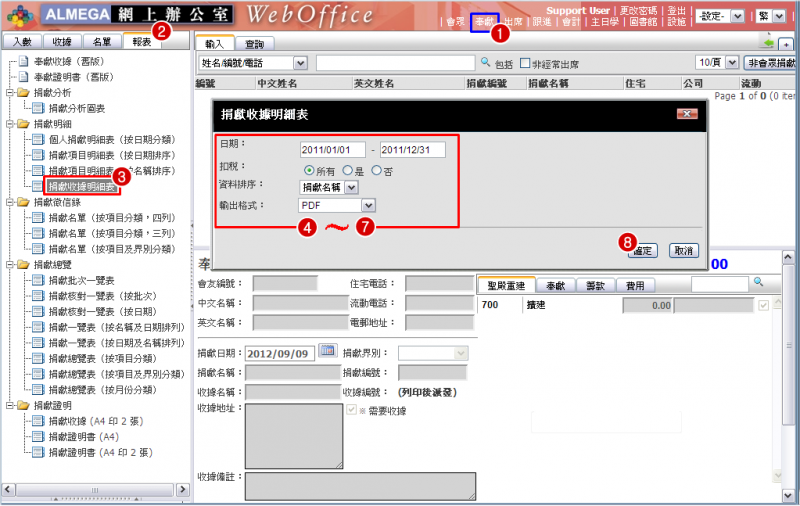Select the 所有 radio for 扣稅
The width and height of the screenshot is (800, 506).
click(309, 170)
